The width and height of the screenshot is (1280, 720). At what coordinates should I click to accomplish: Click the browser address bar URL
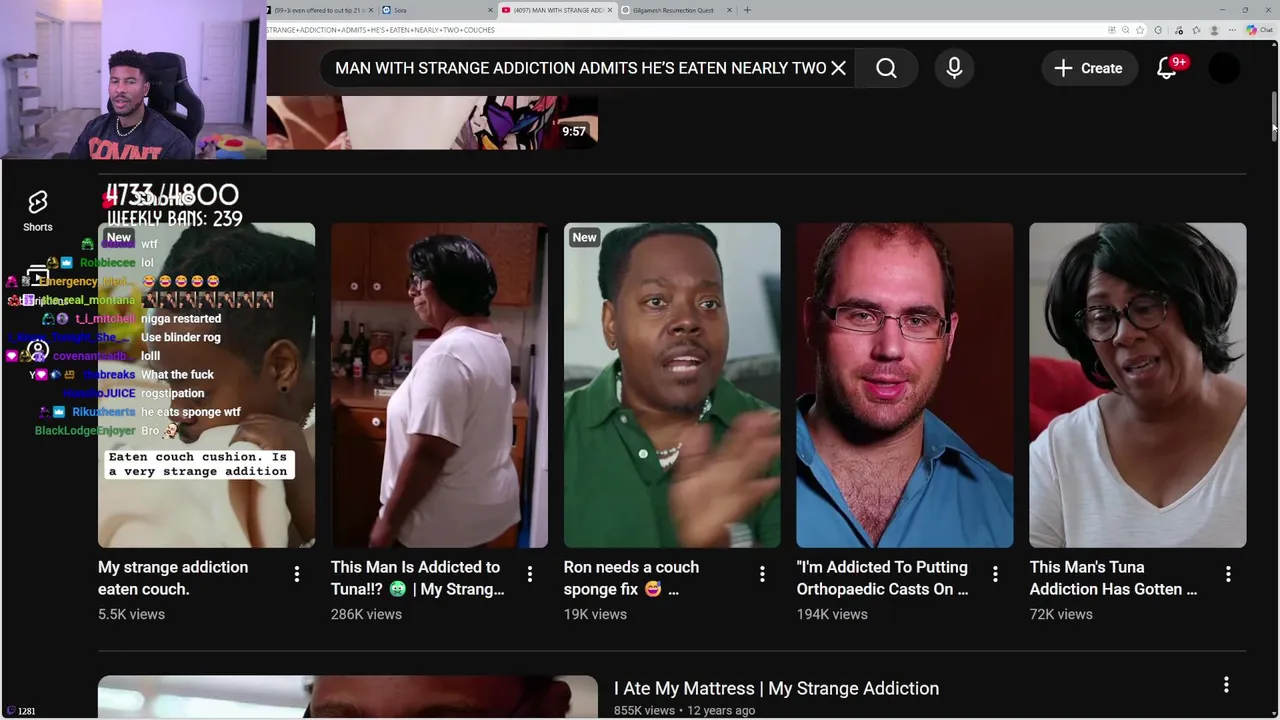tap(381, 30)
